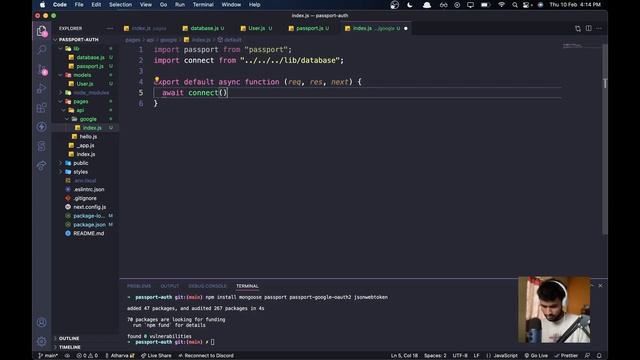Click the Go Live status bar button
This screenshot has width=640, height=360.
click(536, 356)
